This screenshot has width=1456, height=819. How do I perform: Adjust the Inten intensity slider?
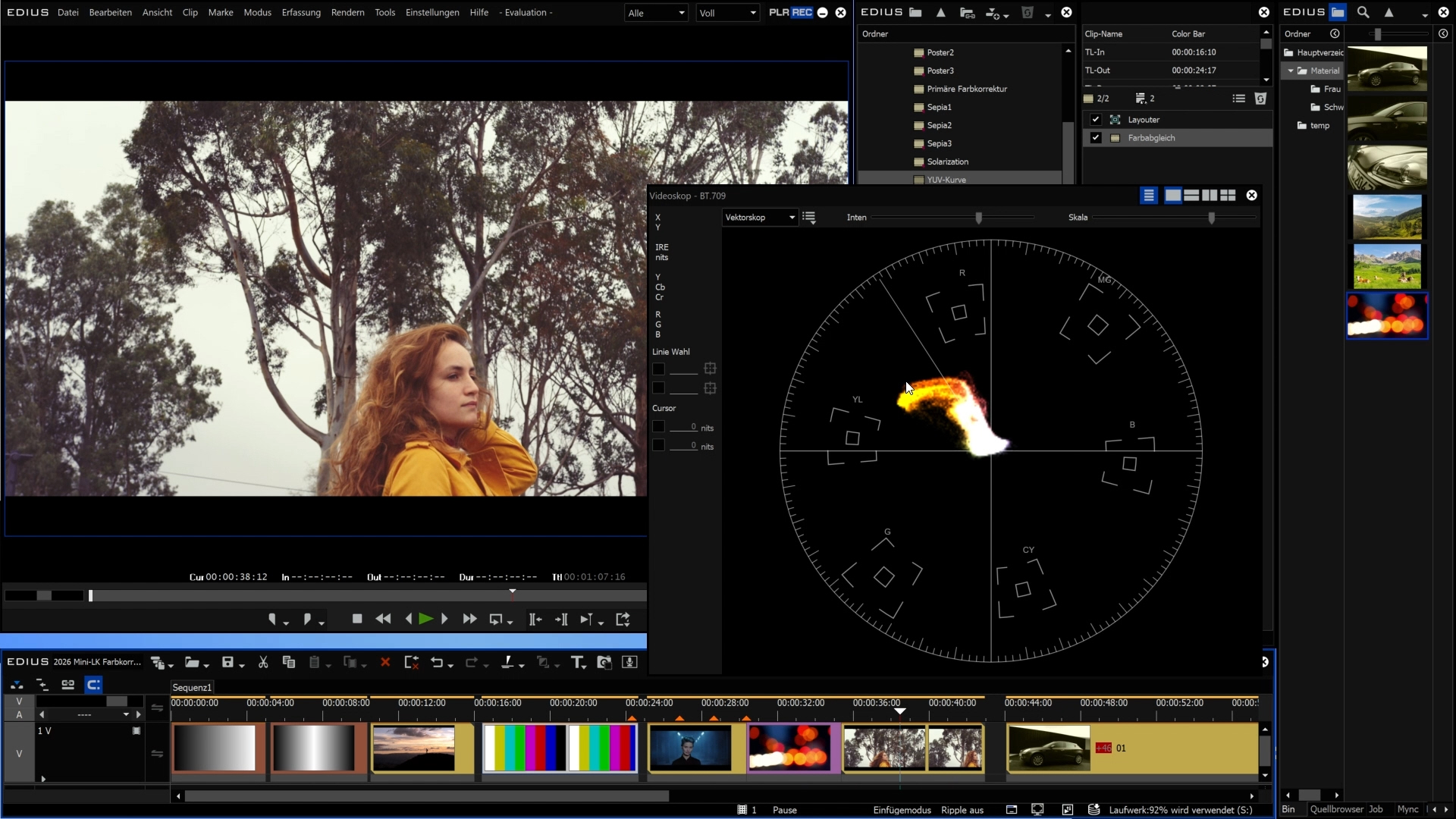coord(979,218)
